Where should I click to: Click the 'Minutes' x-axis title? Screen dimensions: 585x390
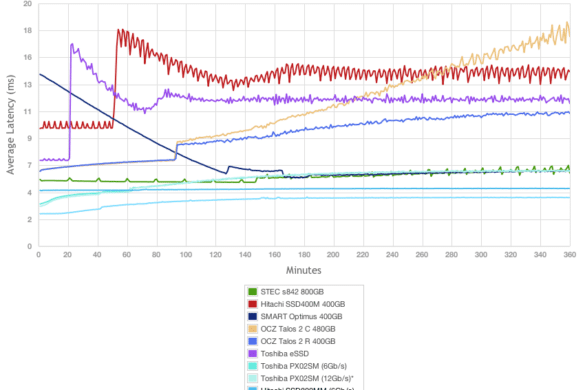pyautogui.click(x=304, y=270)
